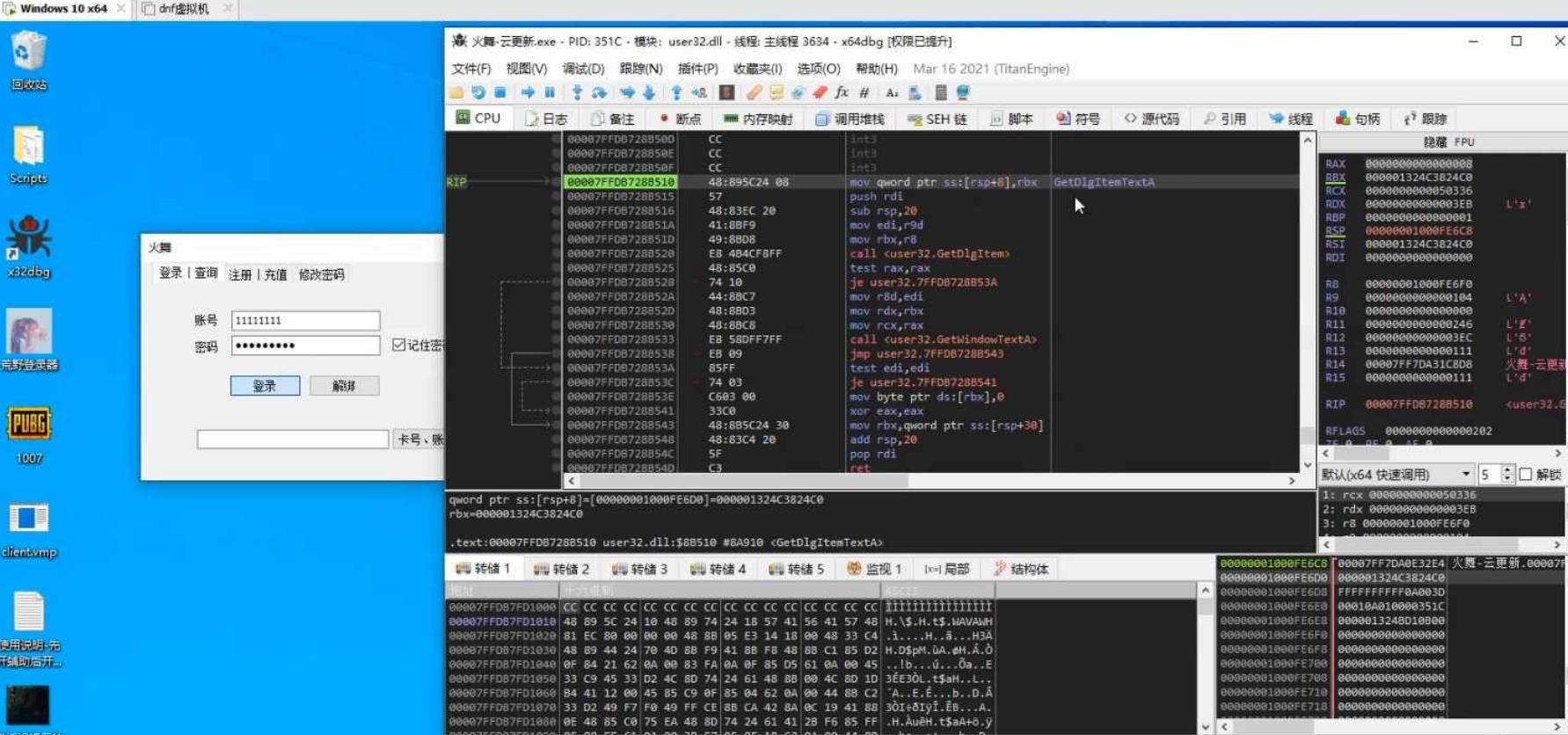Click the 解绑 button in 火舞 window

[x=344, y=386]
